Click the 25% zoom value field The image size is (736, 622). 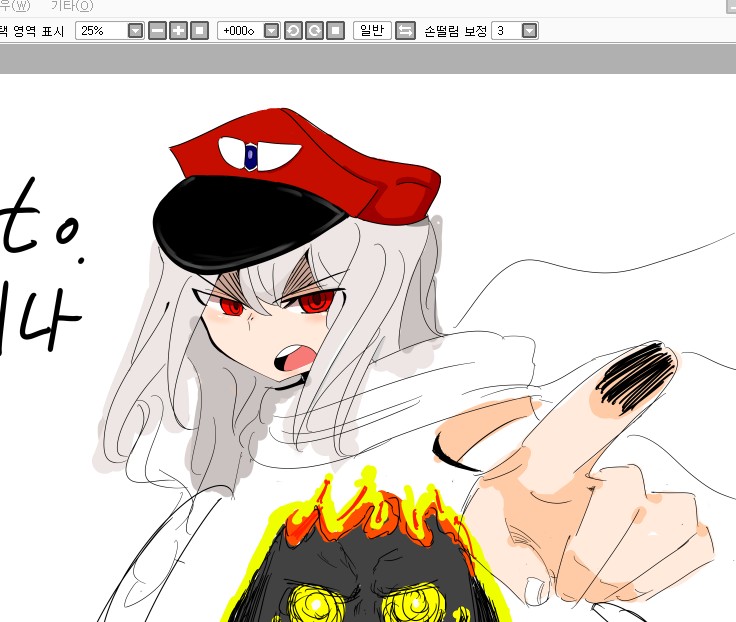tap(101, 31)
